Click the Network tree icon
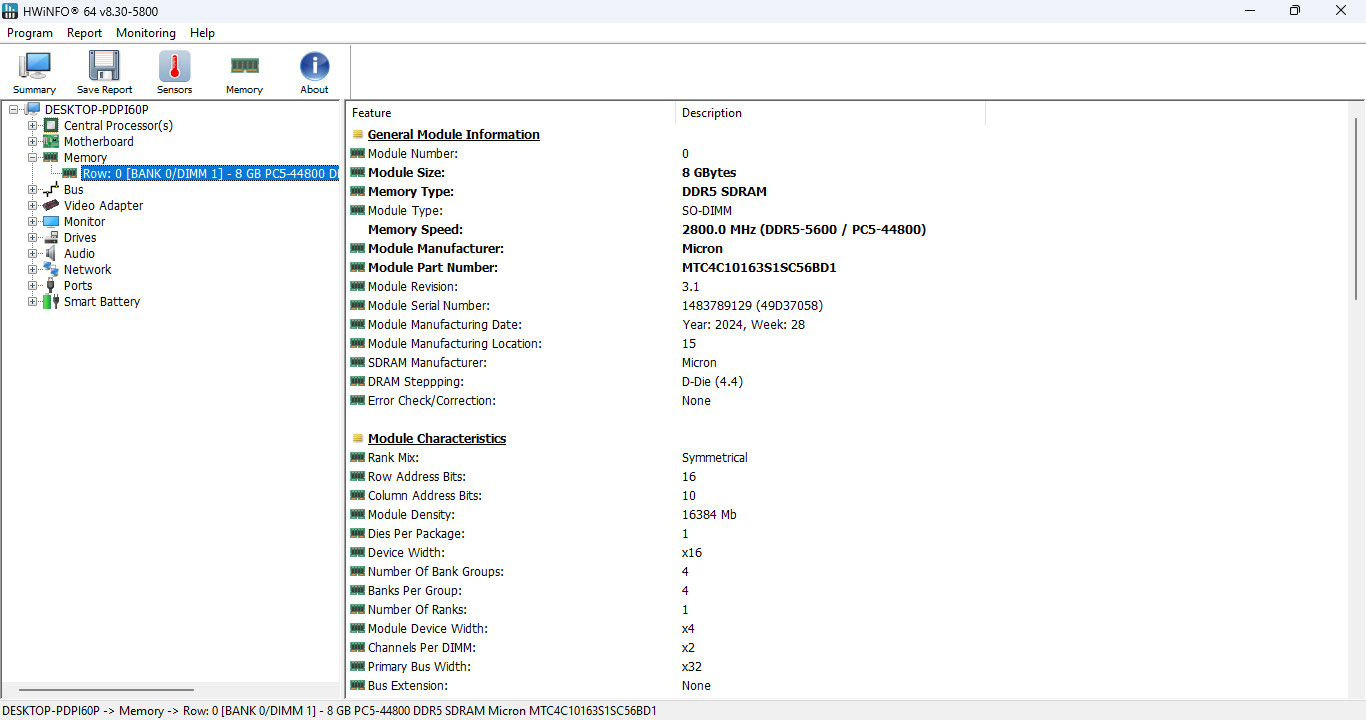Image resolution: width=1366 pixels, height=720 pixels. point(51,269)
